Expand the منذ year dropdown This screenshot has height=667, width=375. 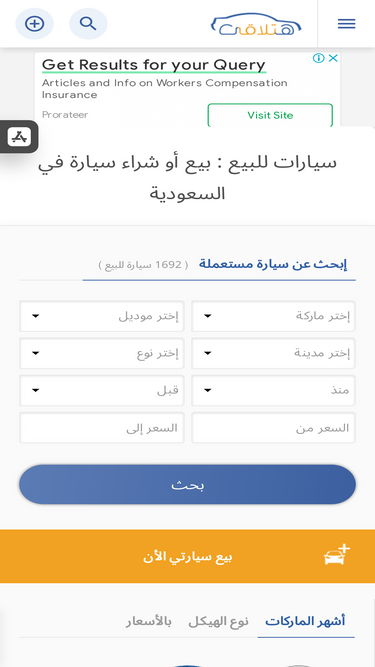pyautogui.click(x=273, y=390)
